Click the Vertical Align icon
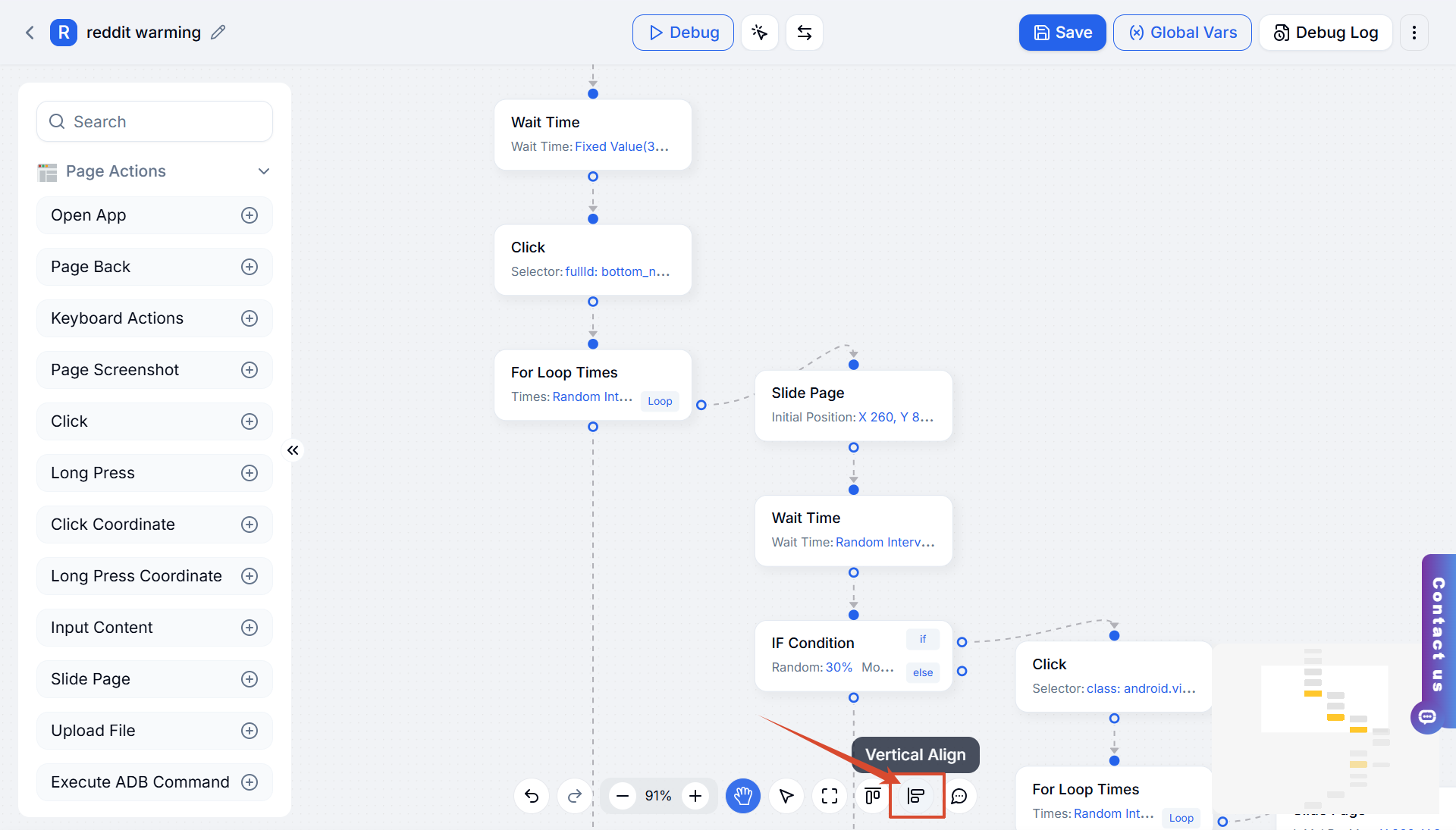The height and width of the screenshot is (830, 1456). click(916, 796)
